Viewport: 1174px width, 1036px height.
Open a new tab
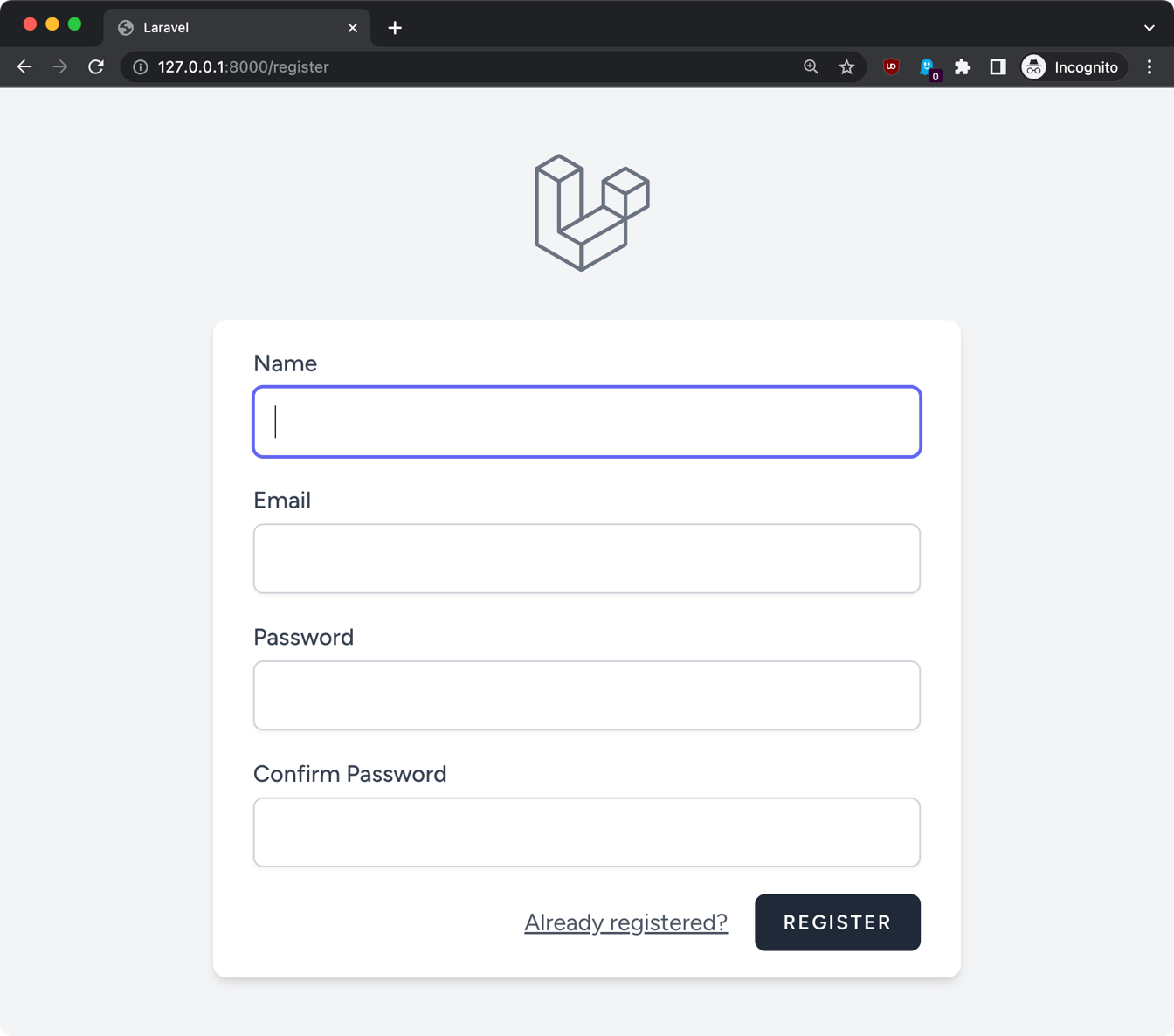click(395, 28)
